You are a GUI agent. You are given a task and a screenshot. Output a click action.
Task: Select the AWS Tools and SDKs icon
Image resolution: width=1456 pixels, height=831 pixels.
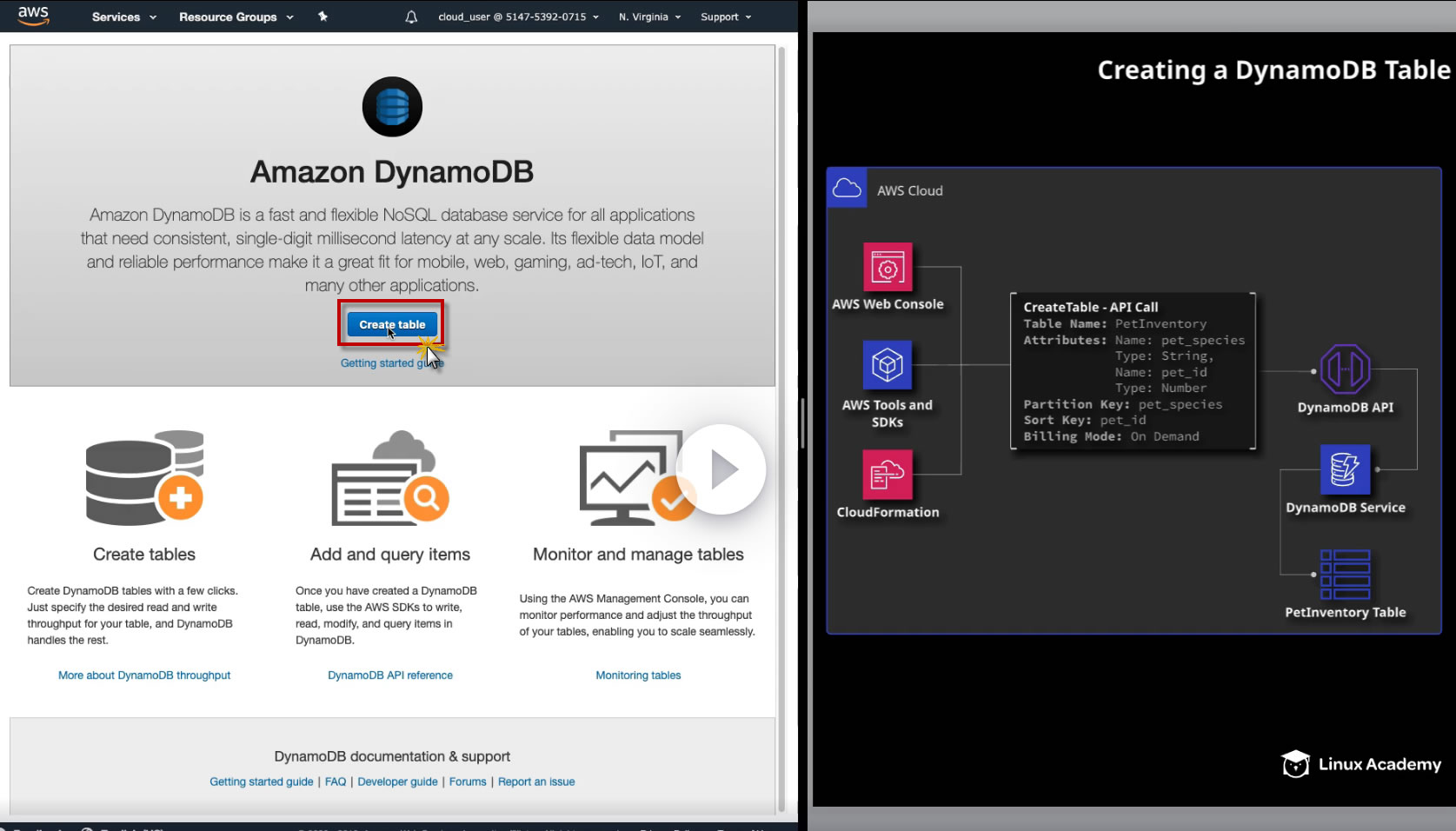coord(888,365)
